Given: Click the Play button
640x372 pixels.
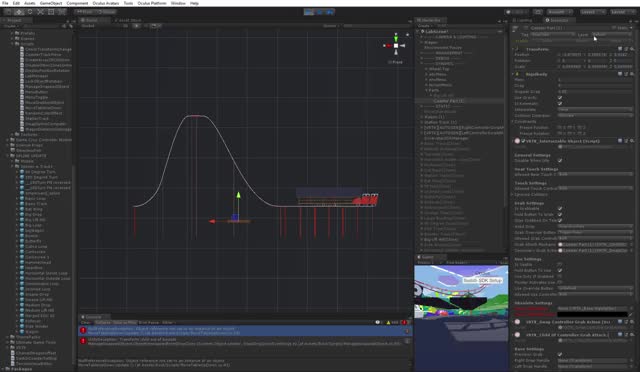Looking at the screenshot, I should tap(309, 12).
